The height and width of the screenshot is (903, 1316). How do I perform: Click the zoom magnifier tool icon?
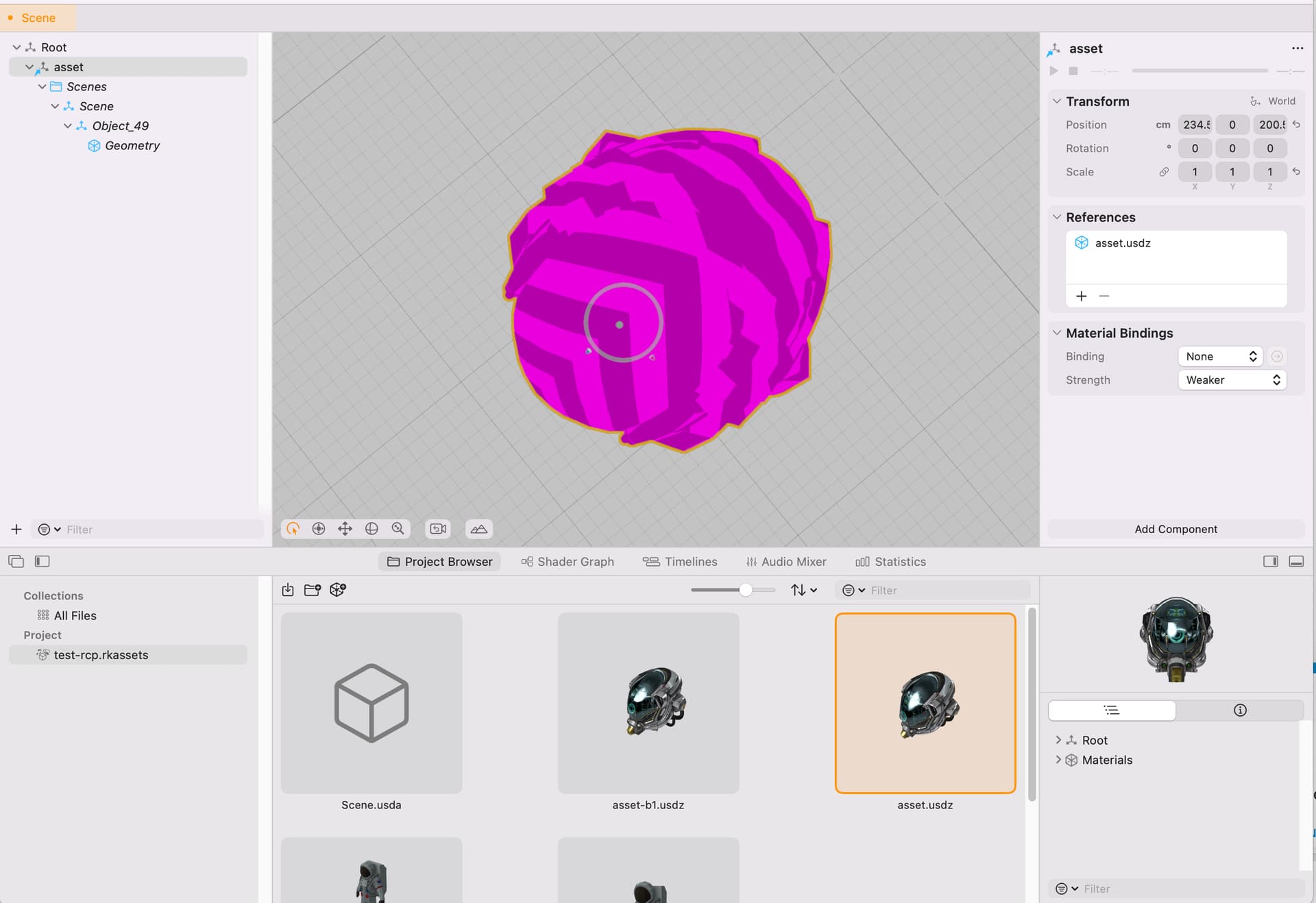click(398, 528)
